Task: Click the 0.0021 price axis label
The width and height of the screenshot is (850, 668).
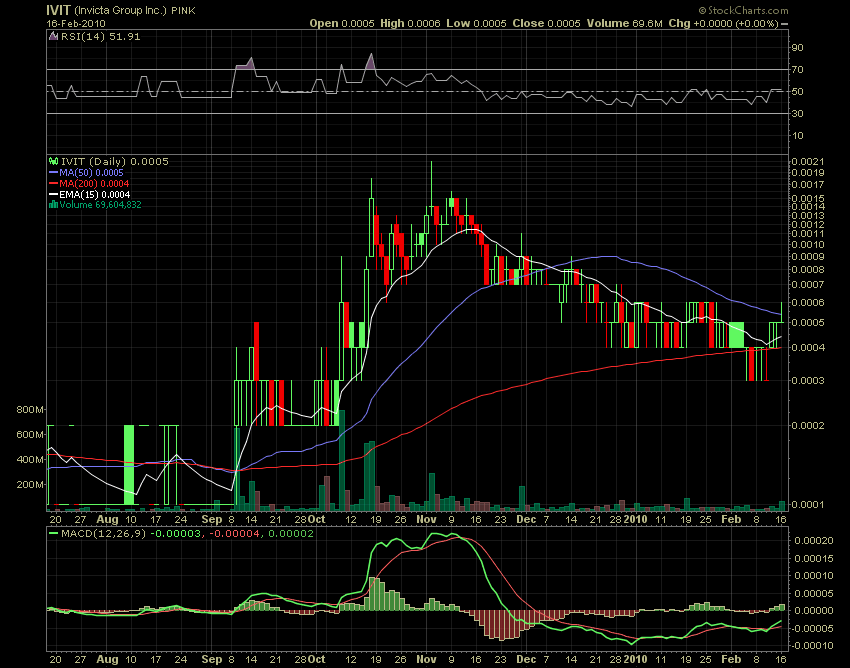Action: 808,162
